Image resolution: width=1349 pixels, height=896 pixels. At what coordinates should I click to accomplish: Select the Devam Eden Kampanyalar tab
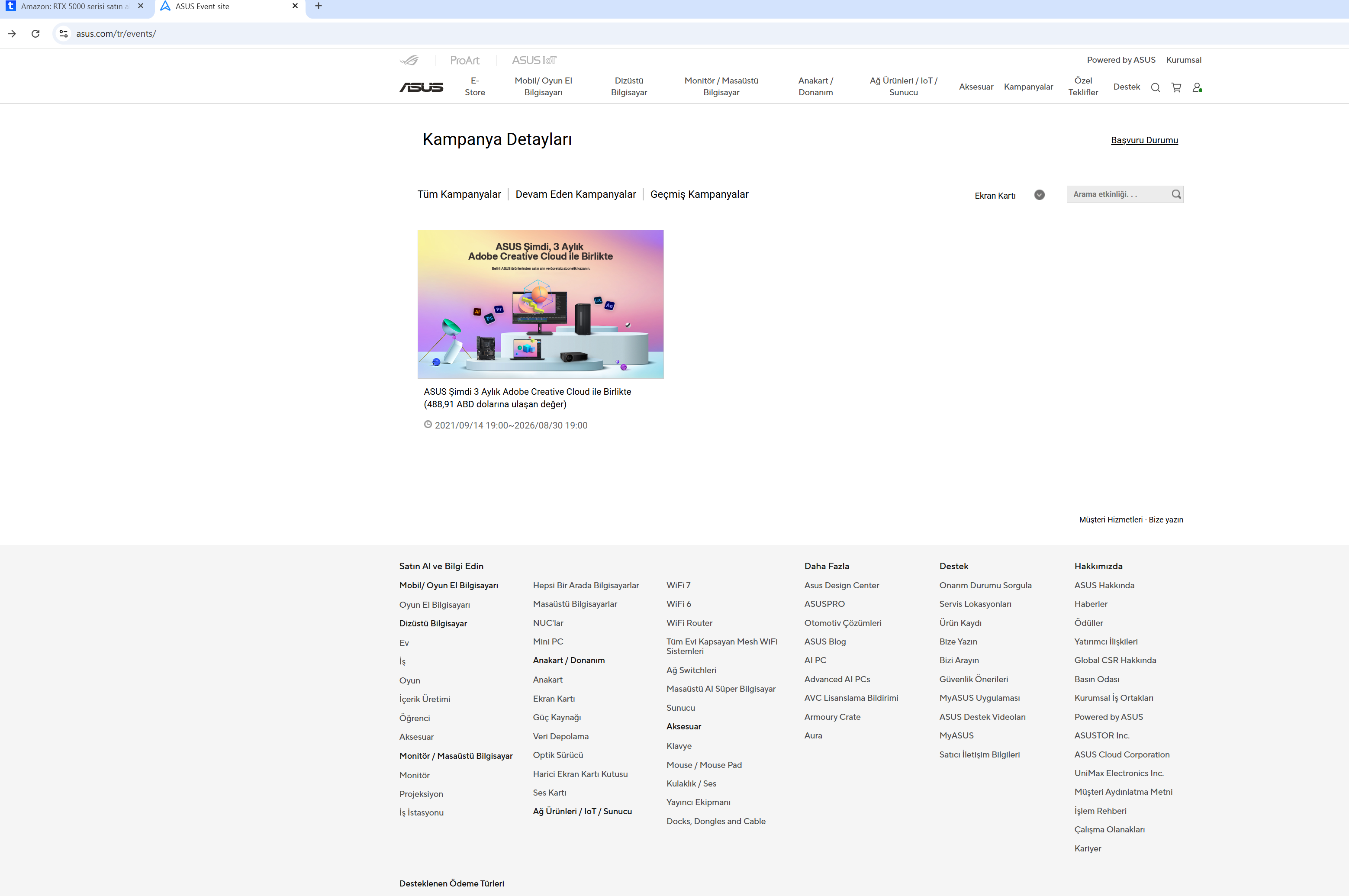pyautogui.click(x=575, y=194)
